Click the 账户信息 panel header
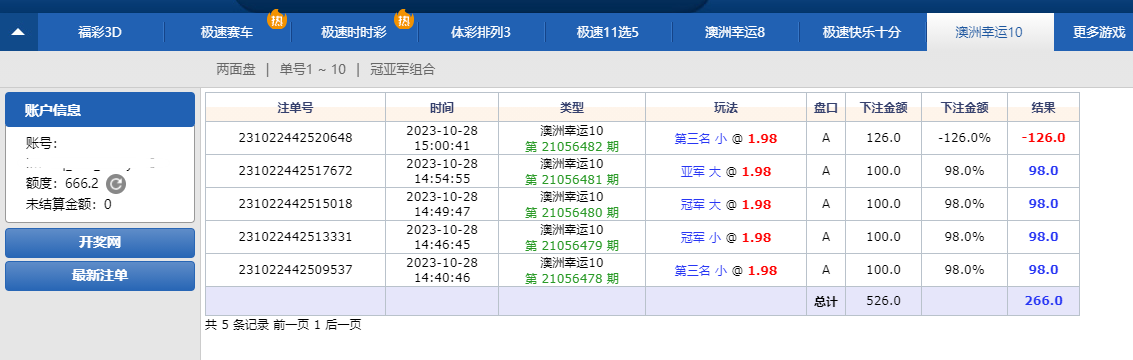Image resolution: width=1133 pixels, height=360 pixels. [100, 110]
